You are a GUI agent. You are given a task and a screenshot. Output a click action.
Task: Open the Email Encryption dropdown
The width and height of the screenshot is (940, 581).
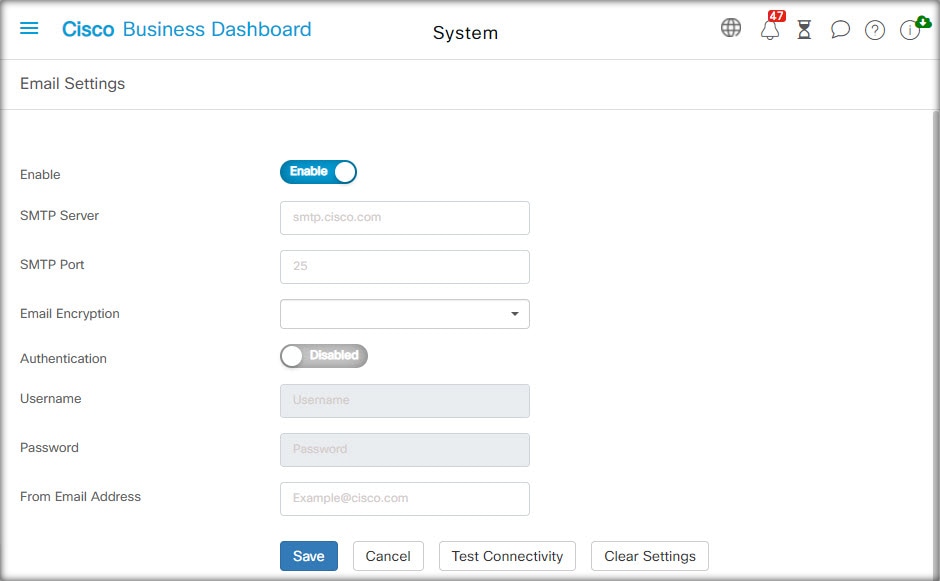(405, 314)
